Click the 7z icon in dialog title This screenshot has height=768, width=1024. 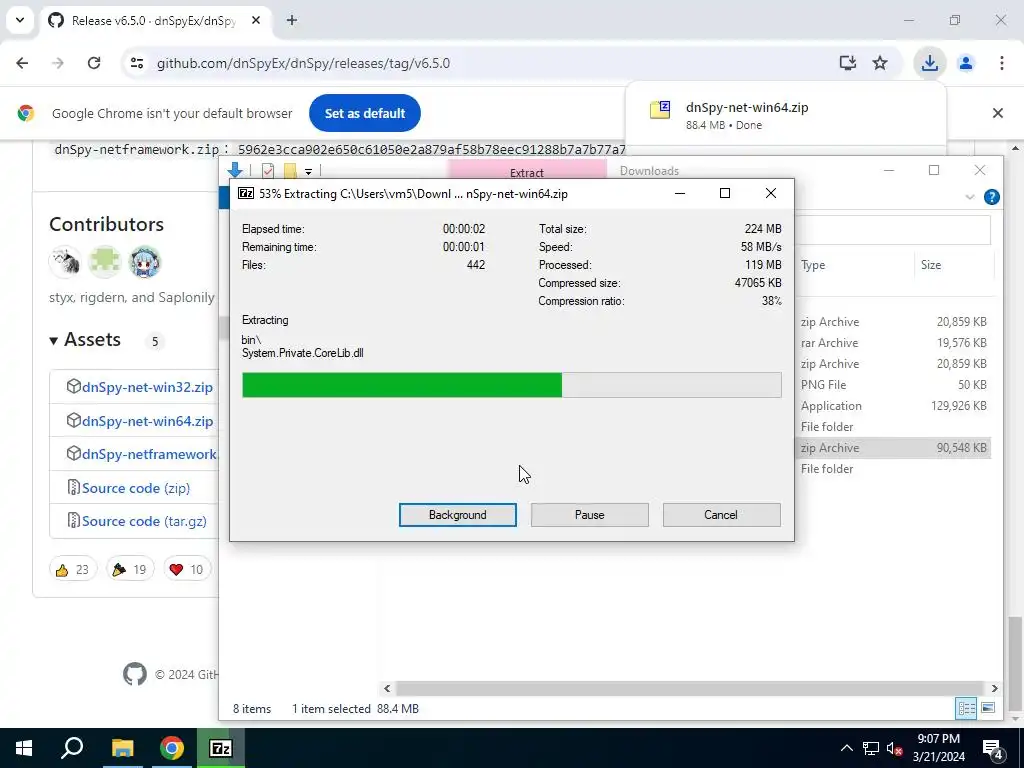point(246,193)
